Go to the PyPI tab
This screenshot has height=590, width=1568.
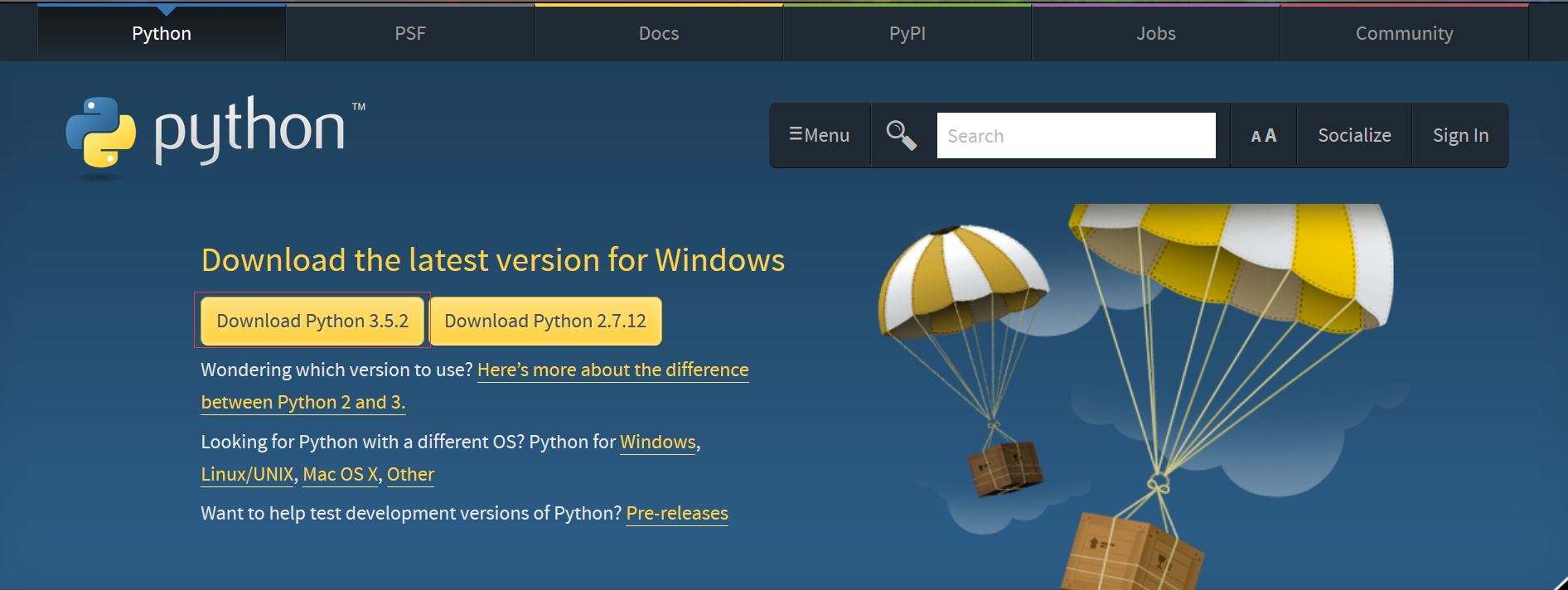907,33
